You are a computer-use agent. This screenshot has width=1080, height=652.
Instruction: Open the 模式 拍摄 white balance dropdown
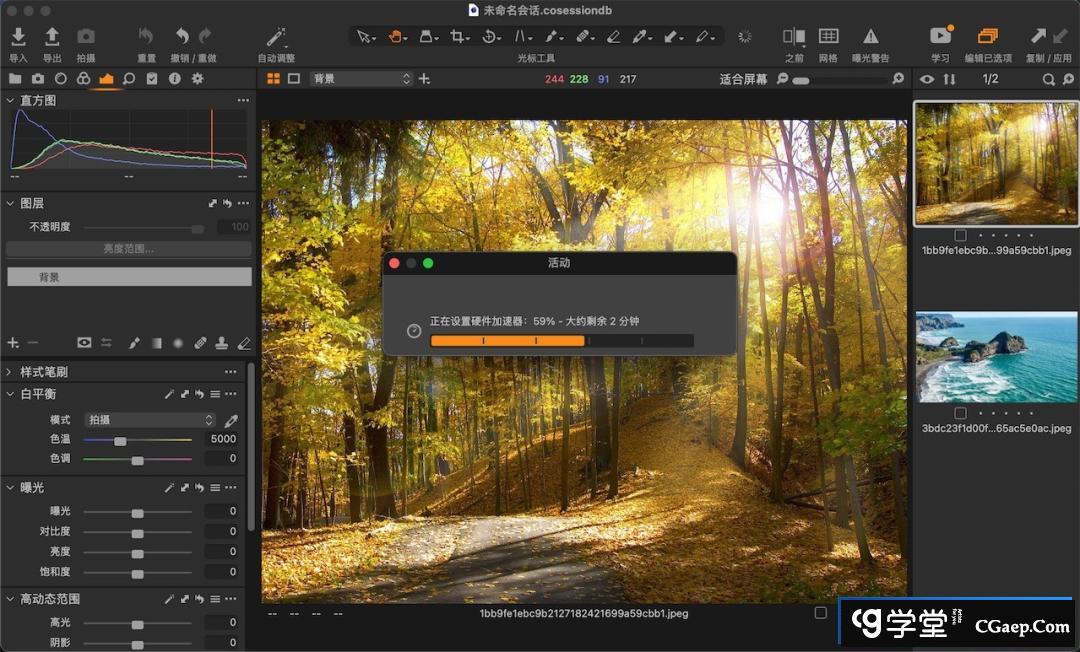tap(150, 420)
